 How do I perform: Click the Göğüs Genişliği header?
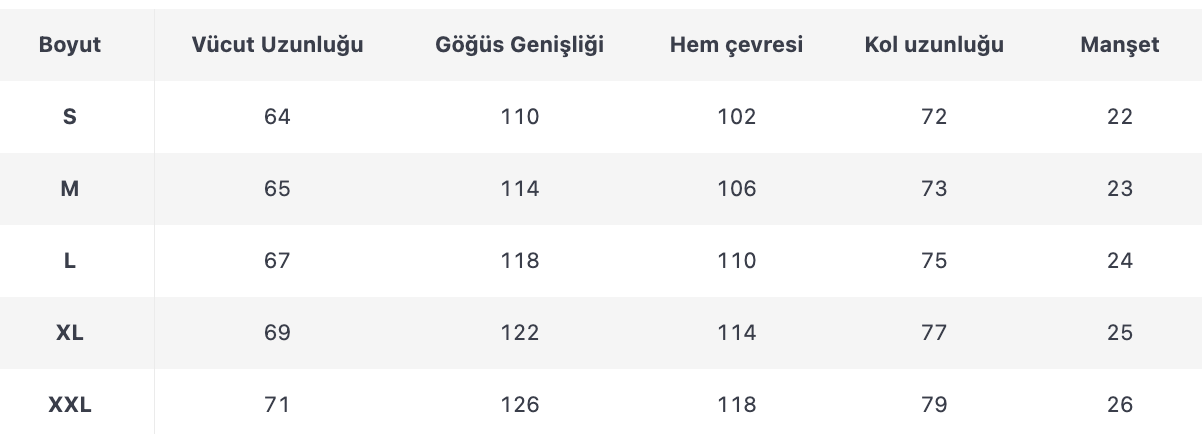pos(520,45)
